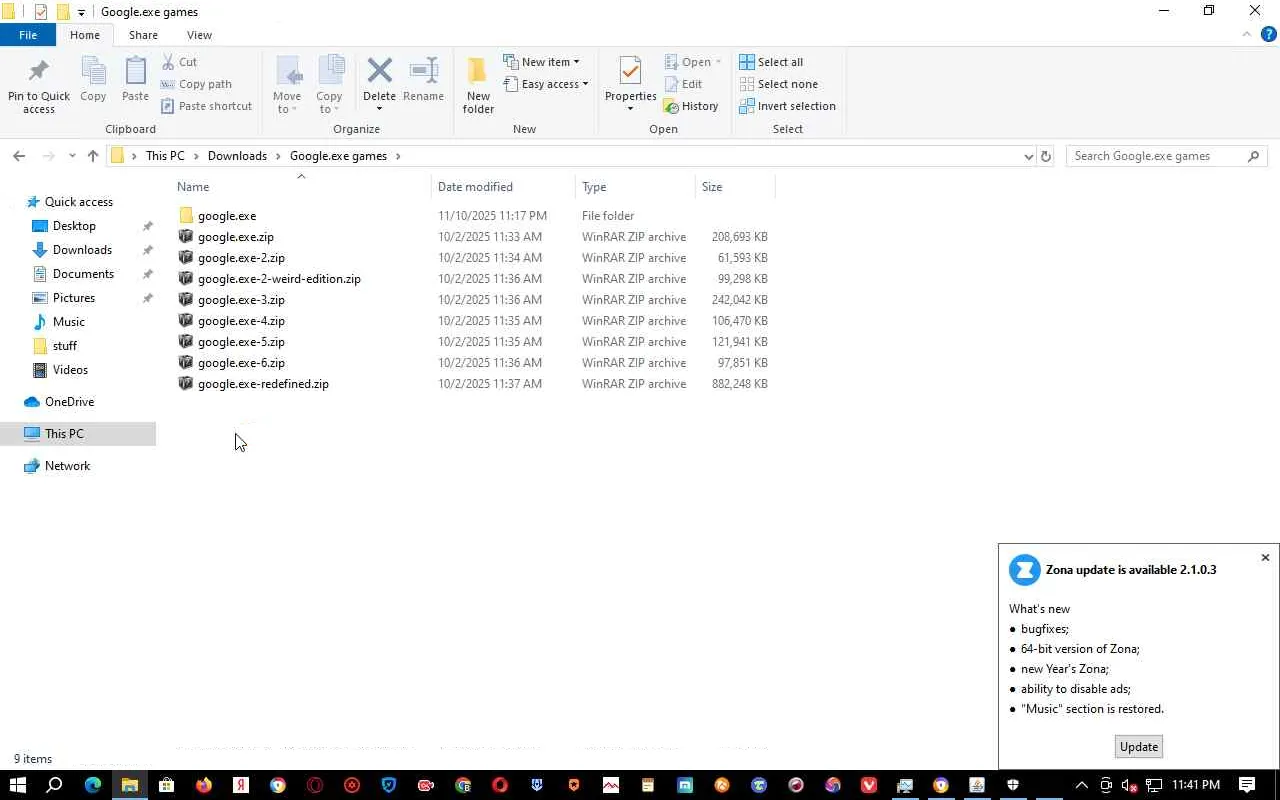
Task: Open the New item dropdown
Action: (541, 62)
